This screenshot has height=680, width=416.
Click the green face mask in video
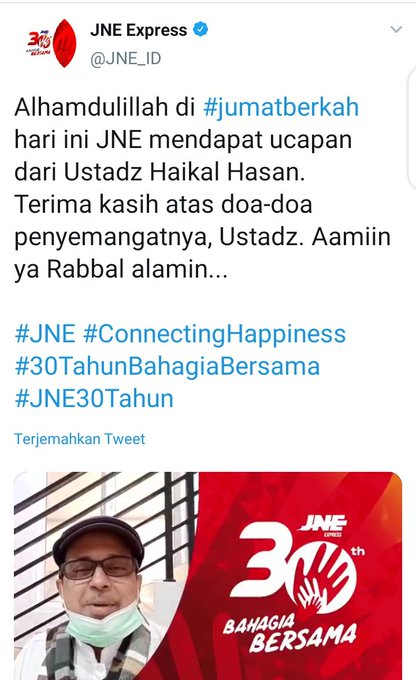point(106,625)
